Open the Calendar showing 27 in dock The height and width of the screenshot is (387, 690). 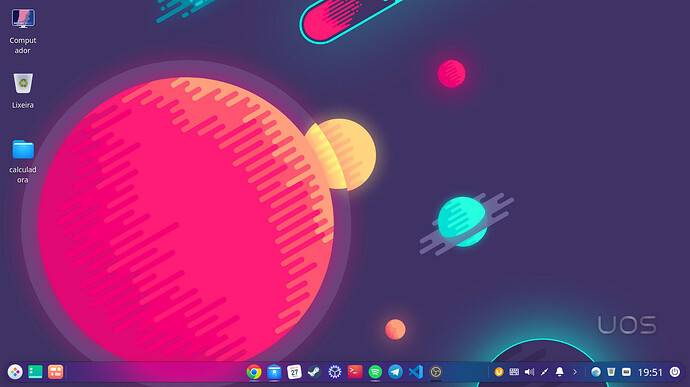click(294, 372)
